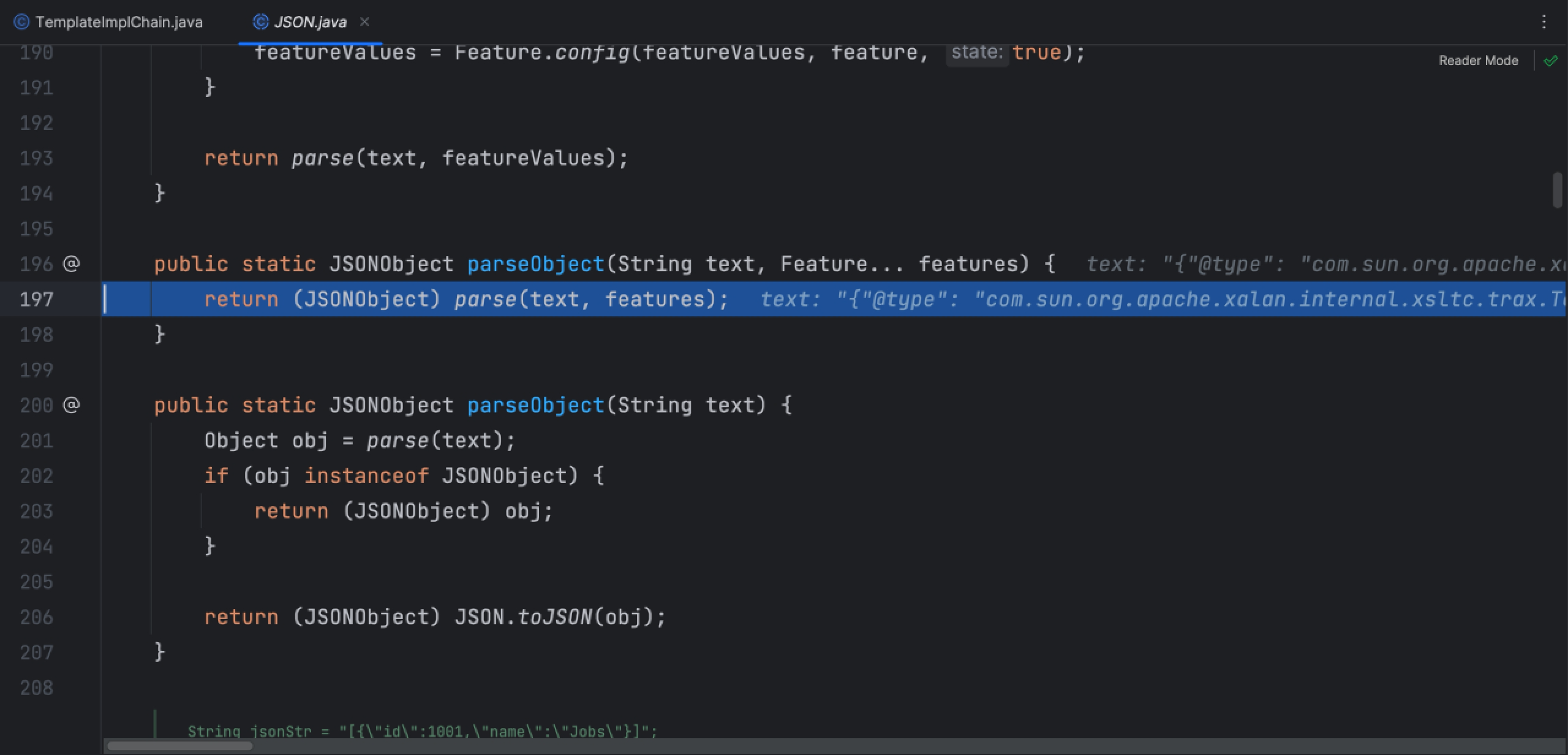The height and width of the screenshot is (755, 1568).
Task: Click line number 204 in the gutter
Action: pyautogui.click(x=36, y=547)
